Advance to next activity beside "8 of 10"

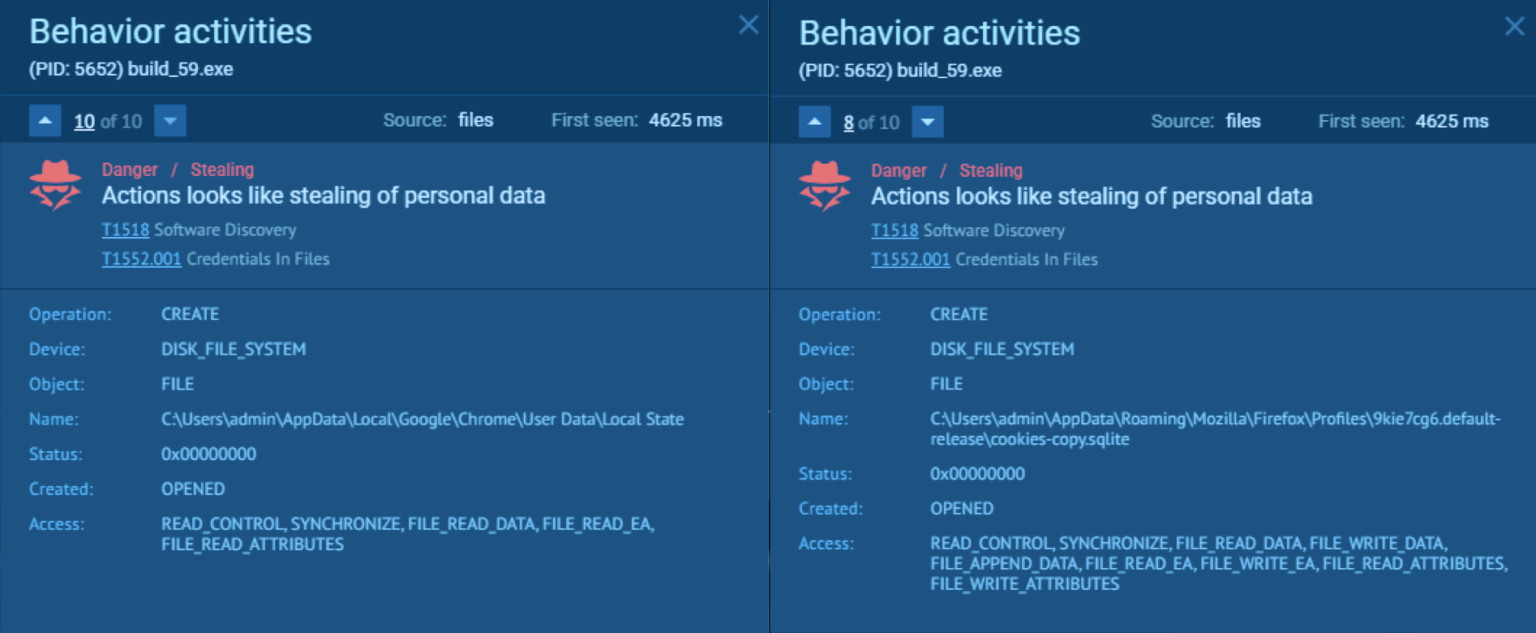tap(928, 122)
